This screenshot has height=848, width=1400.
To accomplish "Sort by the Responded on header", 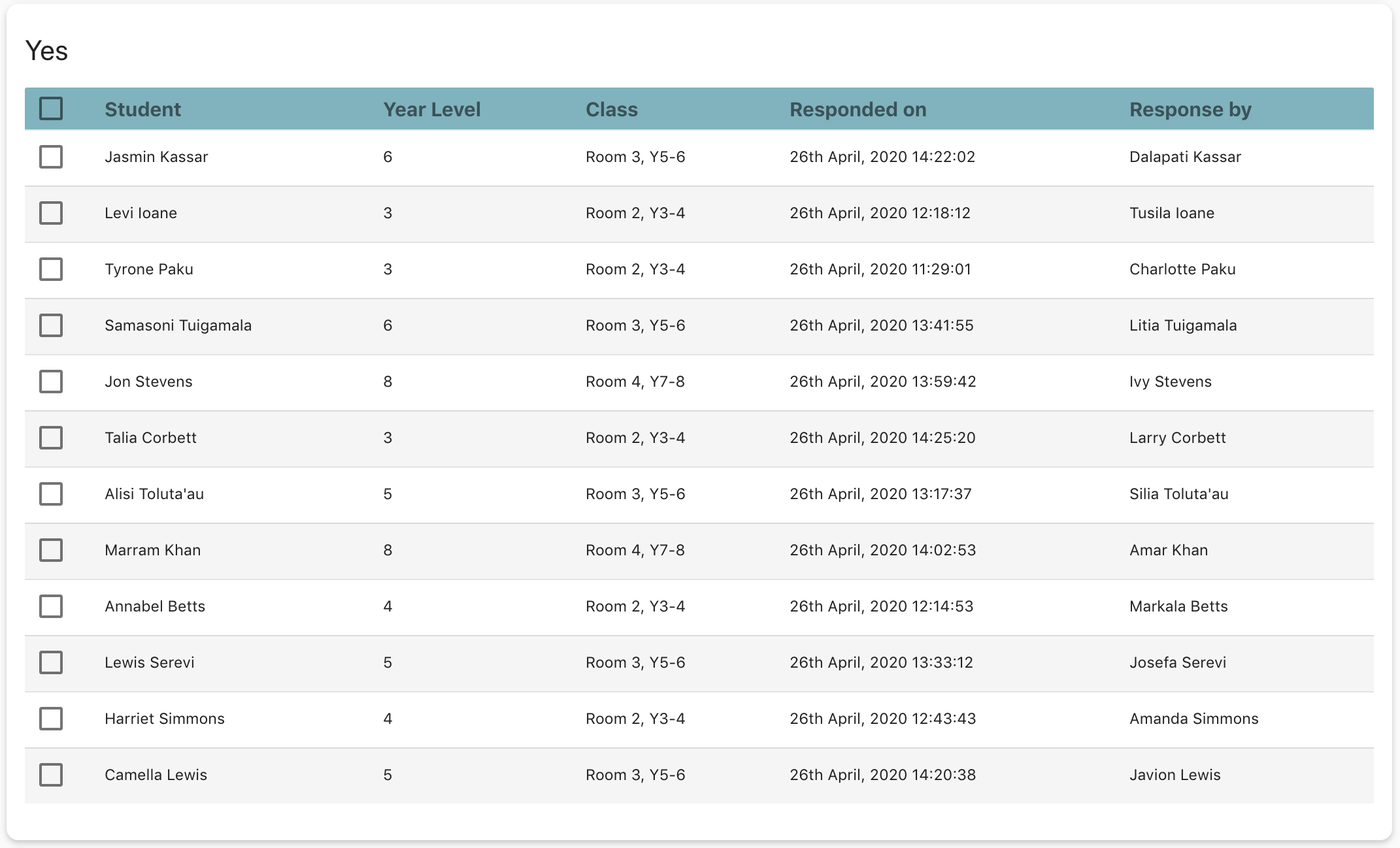I will pos(858,110).
